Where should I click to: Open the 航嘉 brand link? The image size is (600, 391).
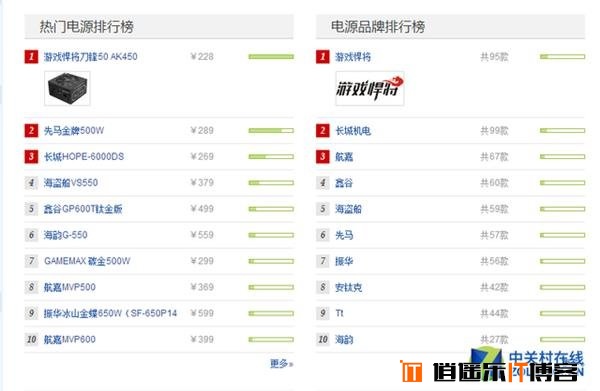click(344, 157)
